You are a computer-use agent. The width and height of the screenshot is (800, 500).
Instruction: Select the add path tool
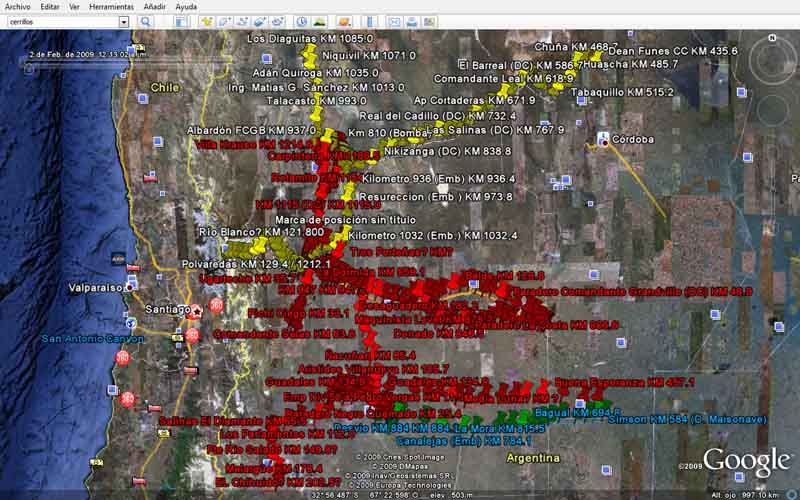(x=242, y=21)
